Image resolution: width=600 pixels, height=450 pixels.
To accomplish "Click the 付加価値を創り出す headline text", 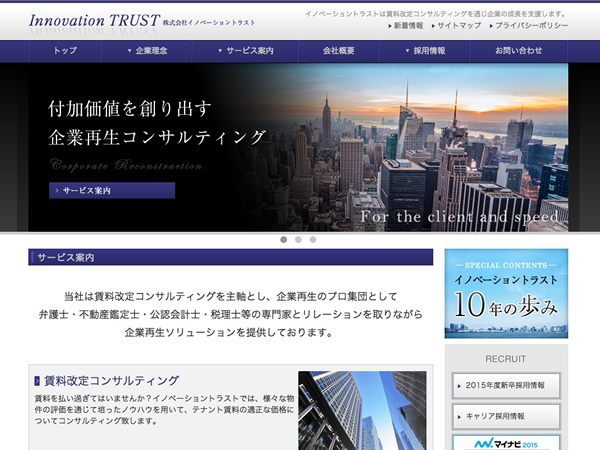I will [x=130, y=109].
